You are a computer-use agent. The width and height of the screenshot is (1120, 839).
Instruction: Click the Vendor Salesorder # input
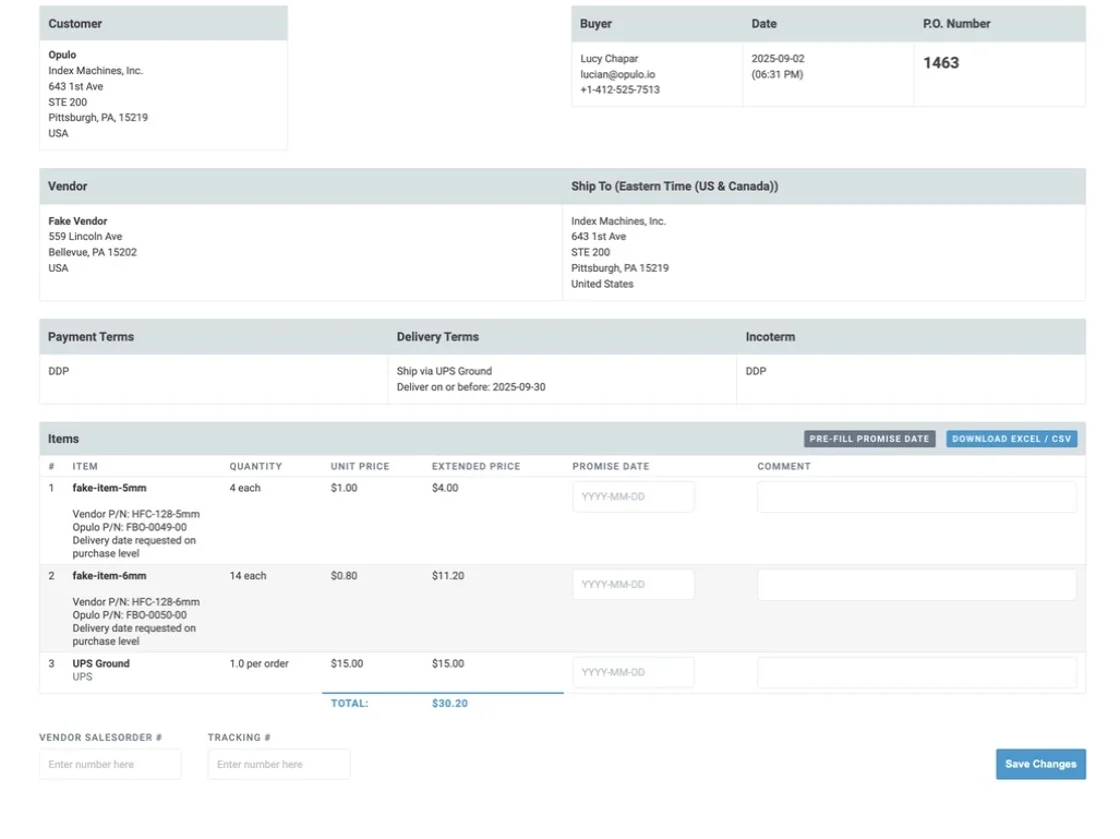(110, 764)
